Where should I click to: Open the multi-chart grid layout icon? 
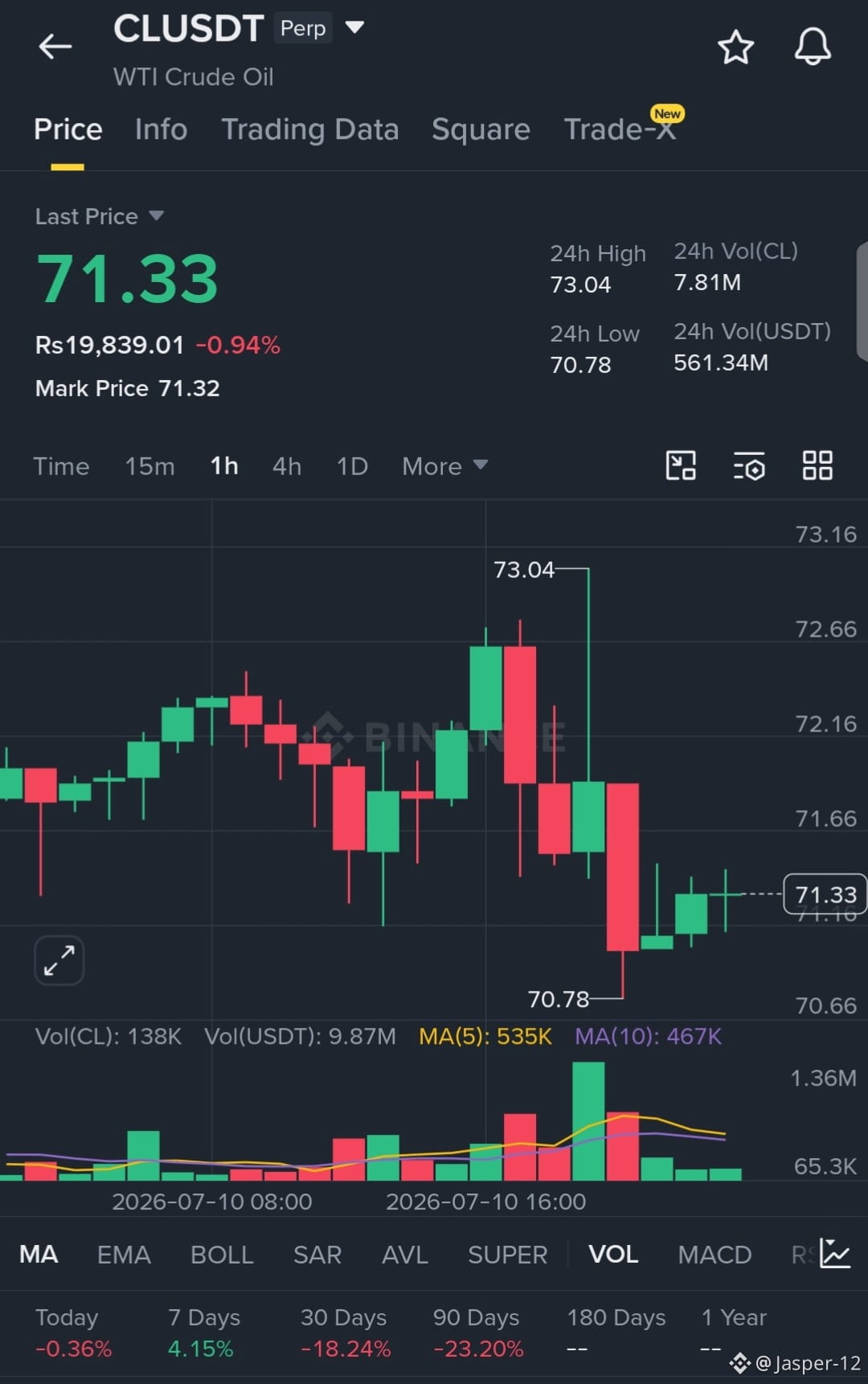coord(817,465)
